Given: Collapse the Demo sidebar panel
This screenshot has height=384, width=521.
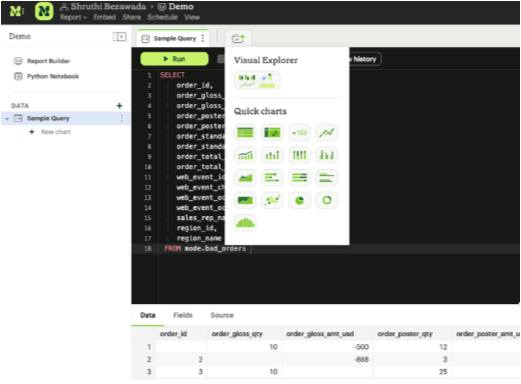Looking at the screenshot, I should coord(119,36).
